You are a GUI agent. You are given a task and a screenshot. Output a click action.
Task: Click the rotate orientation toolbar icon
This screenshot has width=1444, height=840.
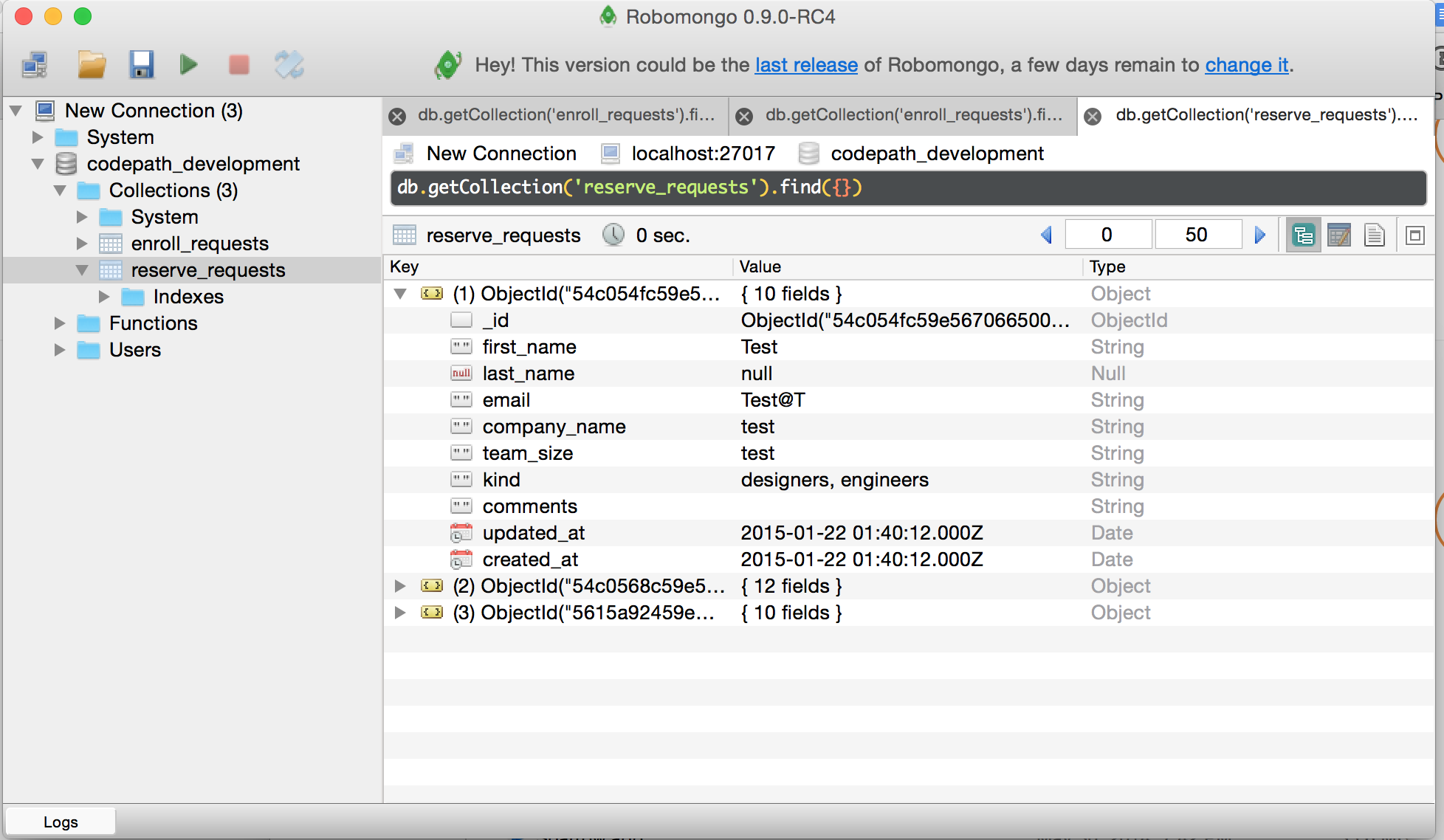[289, 65]
